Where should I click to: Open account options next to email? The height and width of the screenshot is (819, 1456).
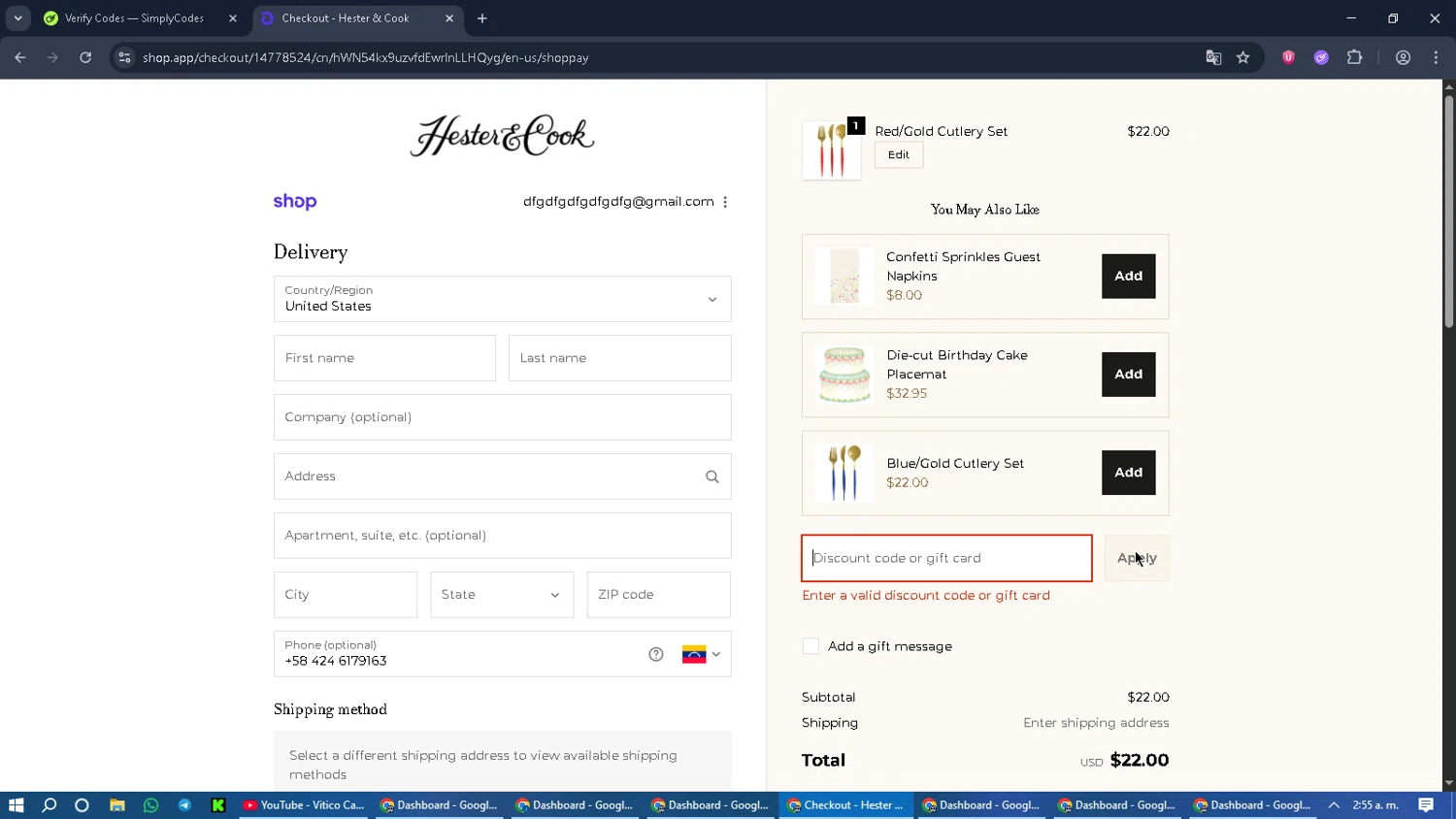click(725, 202)
